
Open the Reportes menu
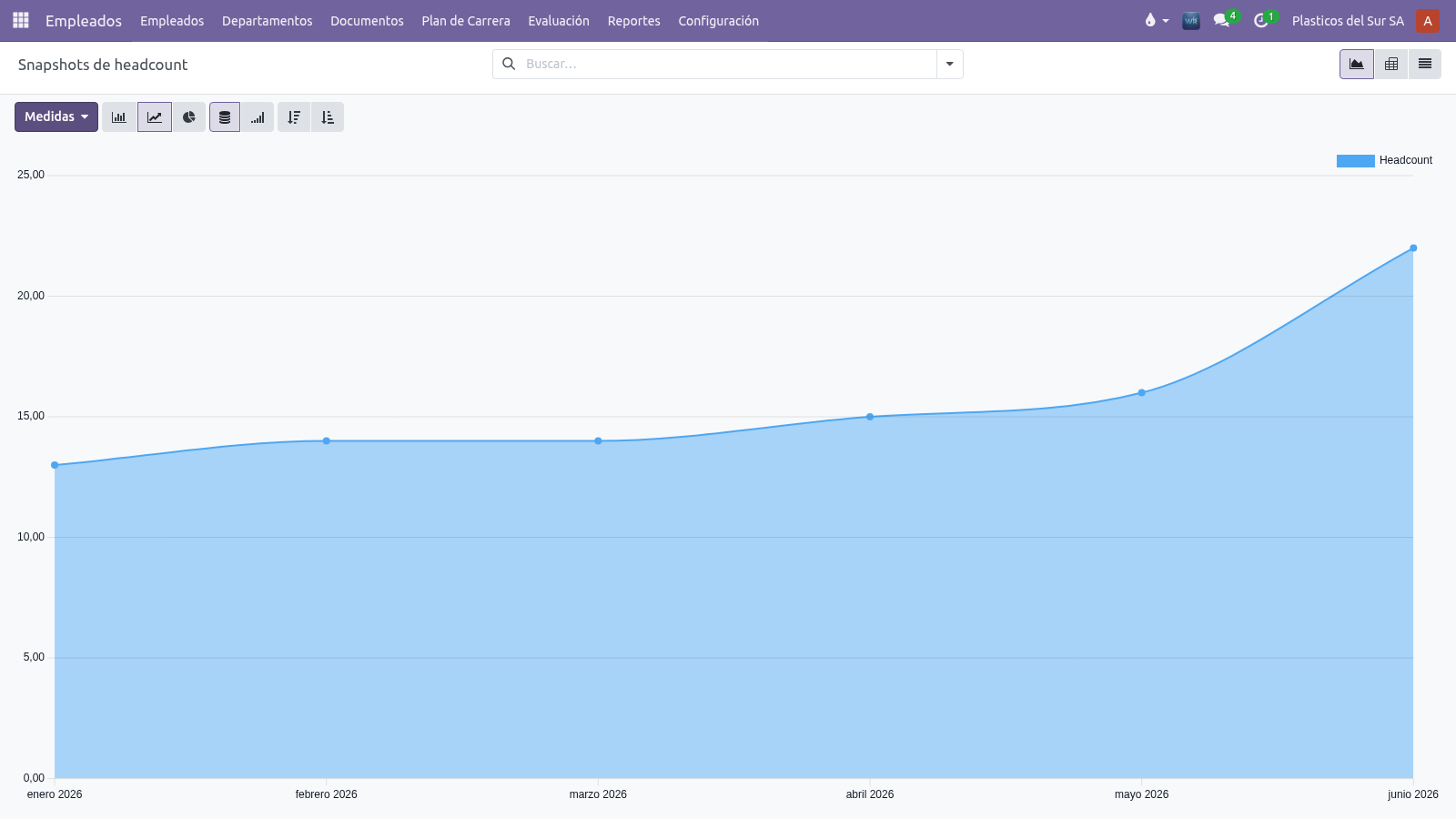click(634, 20)
